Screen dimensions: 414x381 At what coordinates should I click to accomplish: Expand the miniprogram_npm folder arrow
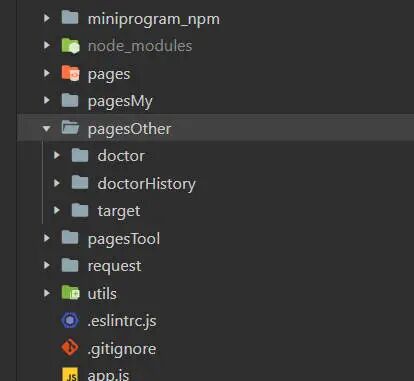[47, 18]
